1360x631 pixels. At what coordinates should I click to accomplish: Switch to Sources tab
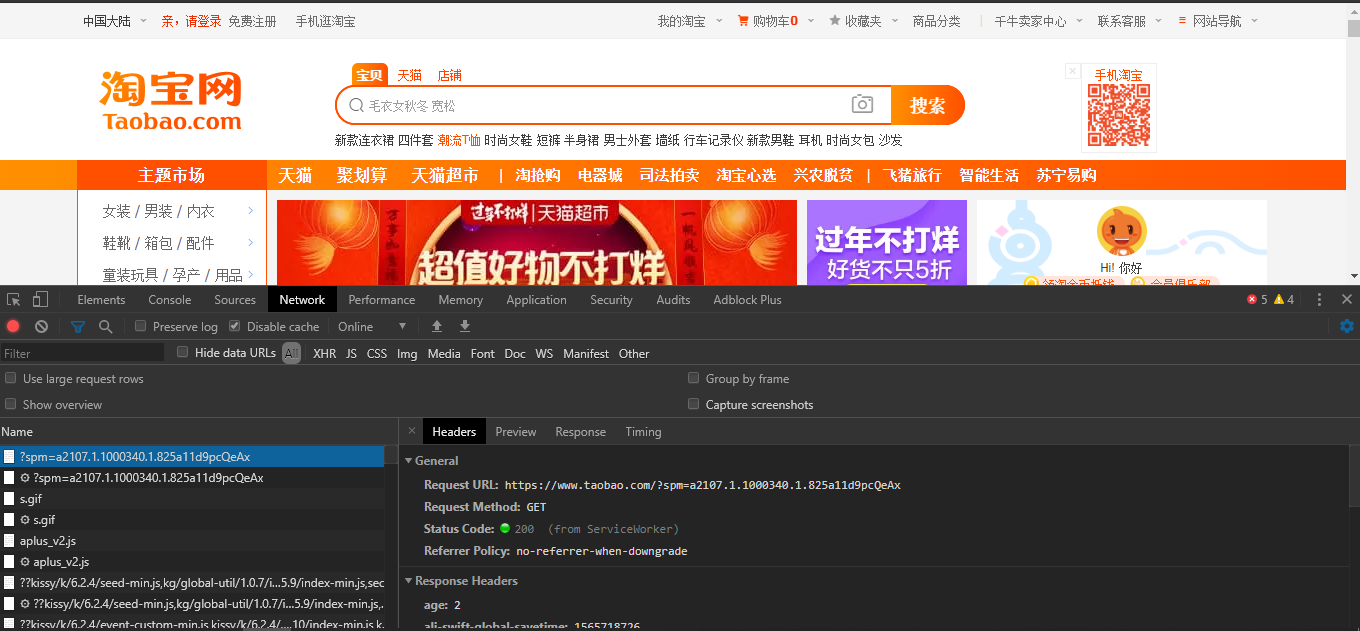coord(235,299)
